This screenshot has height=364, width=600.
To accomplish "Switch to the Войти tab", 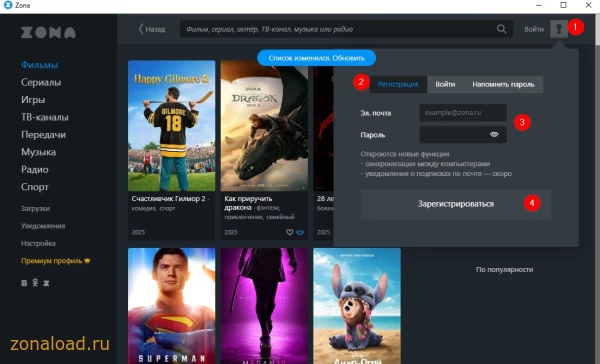I will [x=445, y=85].
